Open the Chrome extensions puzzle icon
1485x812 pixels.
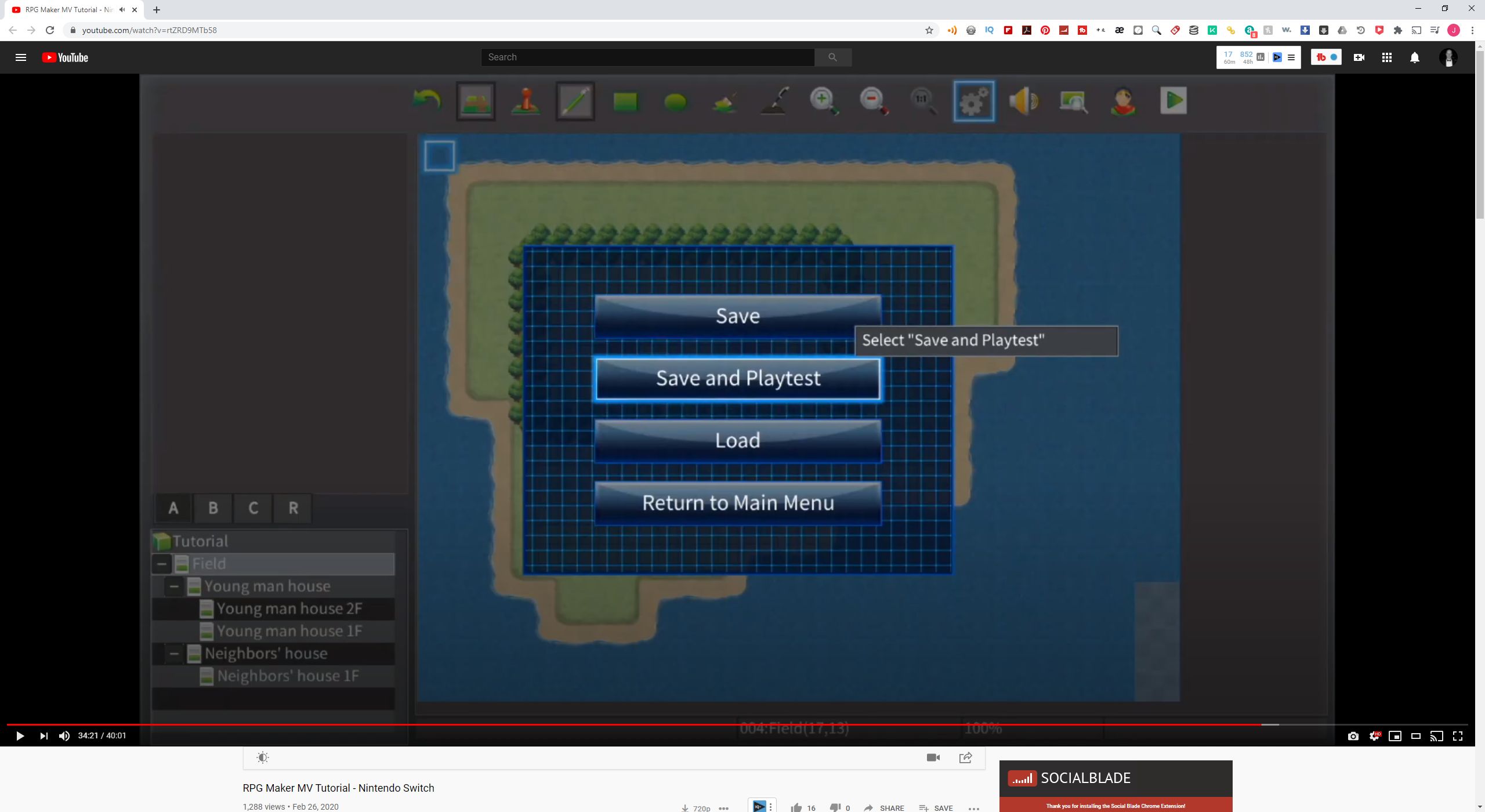coord(1398,30)
